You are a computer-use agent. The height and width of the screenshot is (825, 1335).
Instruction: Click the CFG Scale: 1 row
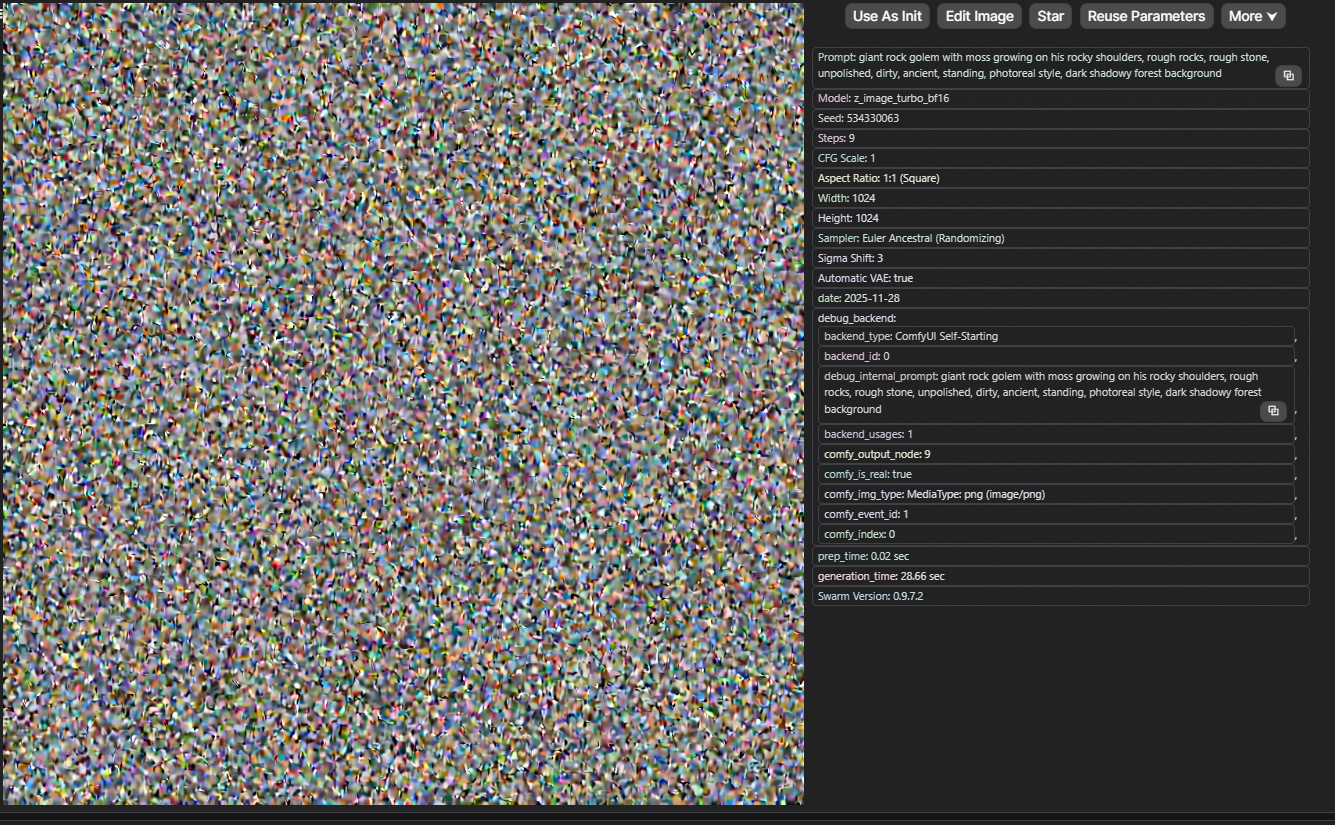(1061, 158)
